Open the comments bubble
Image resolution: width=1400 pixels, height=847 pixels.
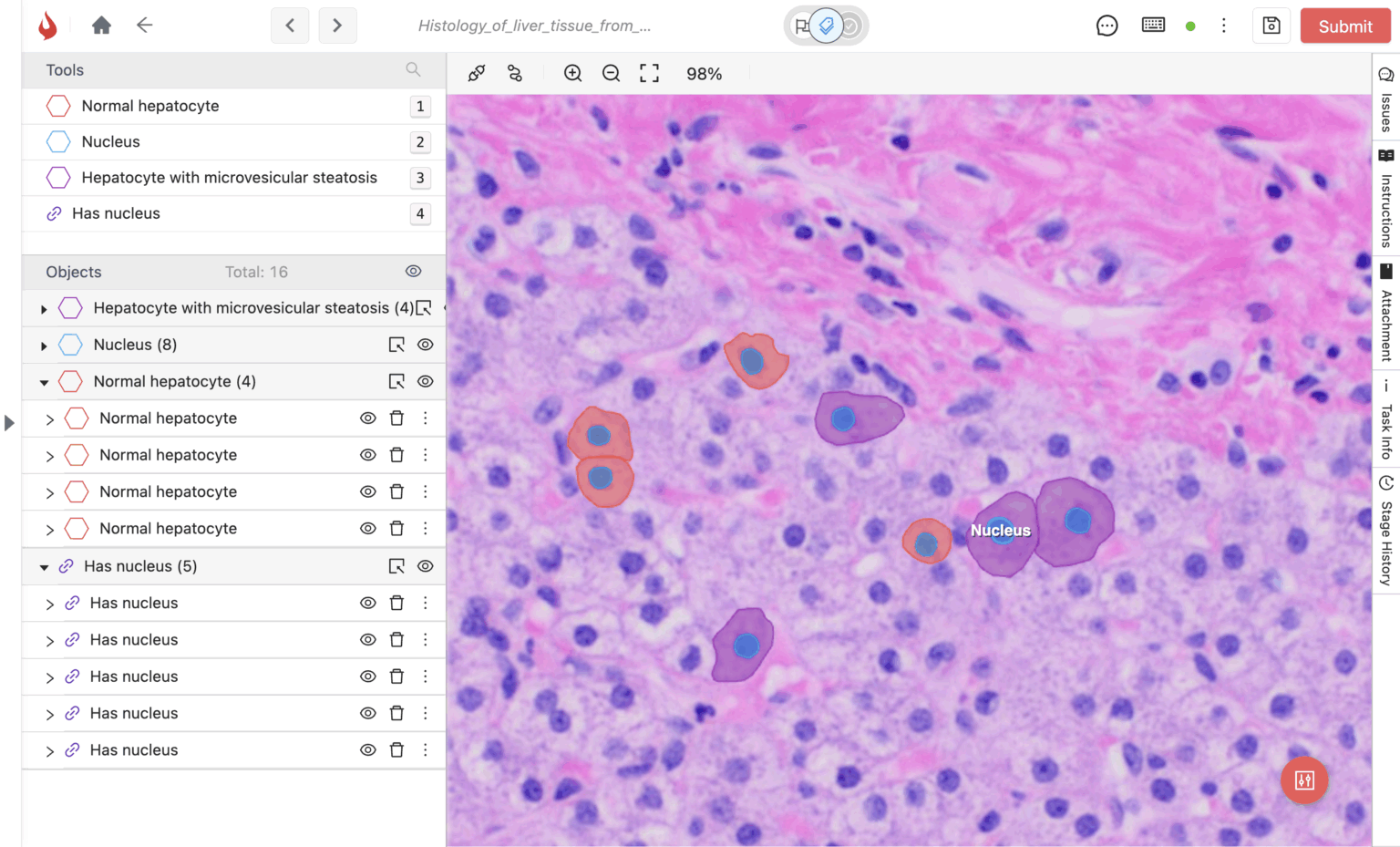[1107, 25]
